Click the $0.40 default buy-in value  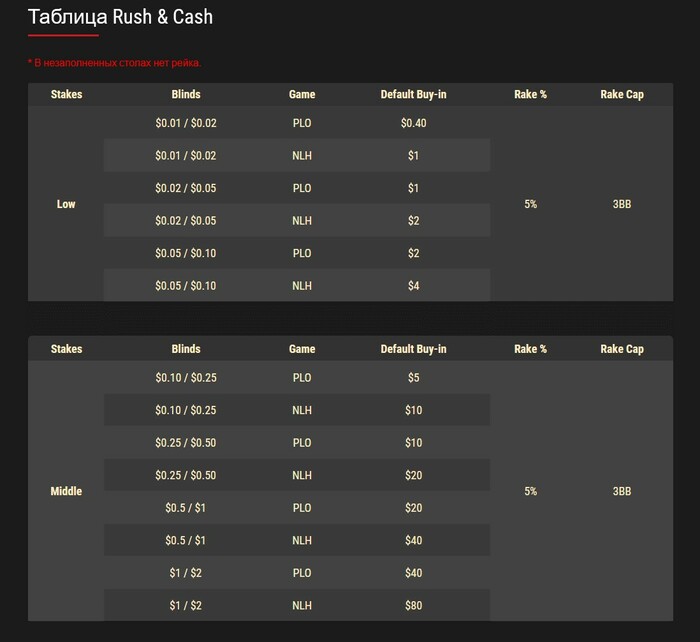pos(413,123)
